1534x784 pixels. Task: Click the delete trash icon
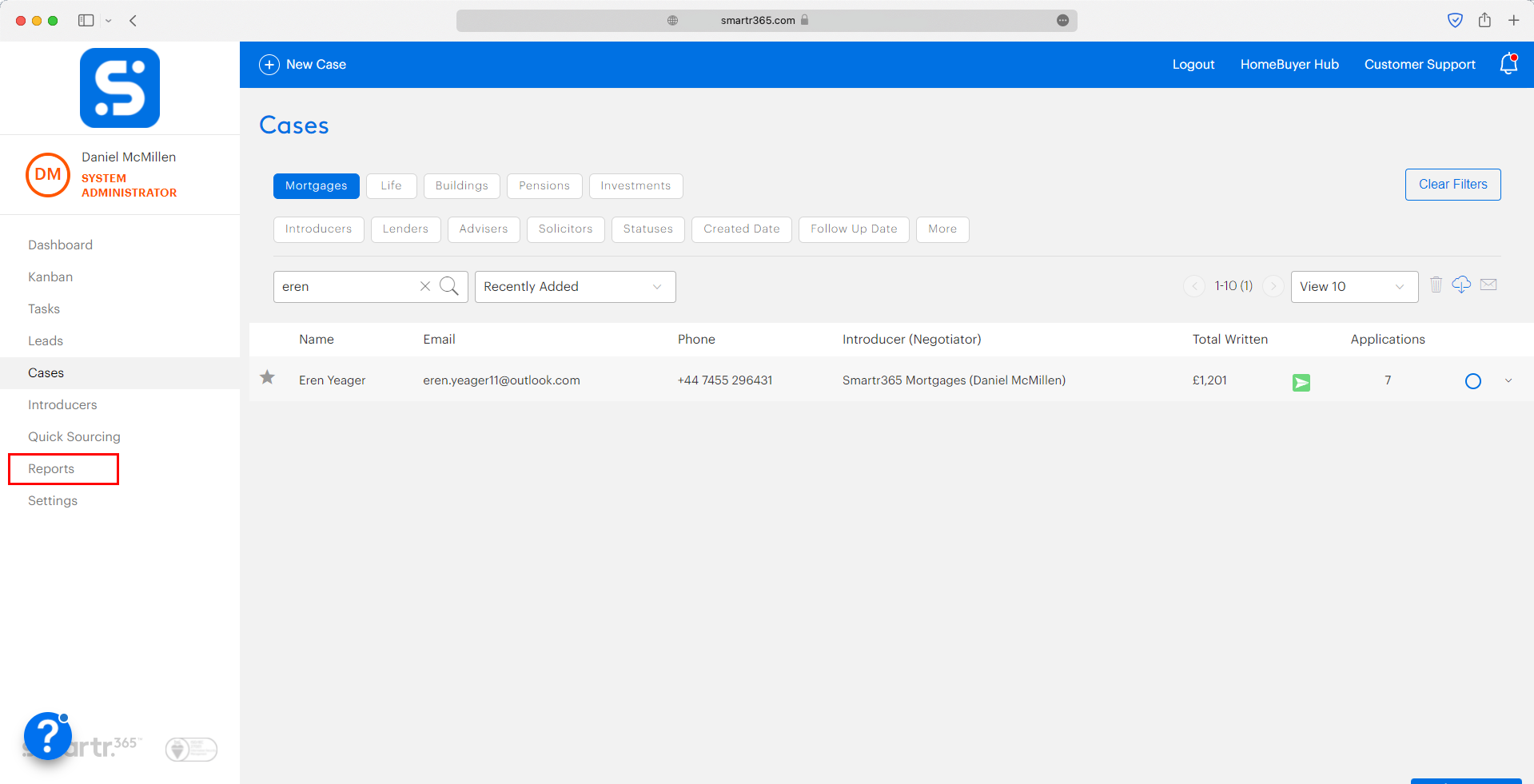coord(1436,285)
